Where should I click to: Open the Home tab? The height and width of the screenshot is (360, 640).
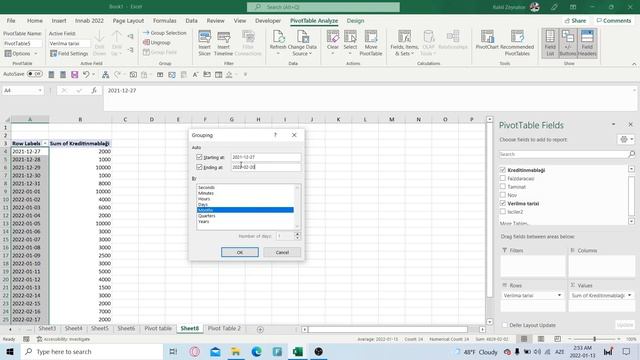click(x=35, y=20)
